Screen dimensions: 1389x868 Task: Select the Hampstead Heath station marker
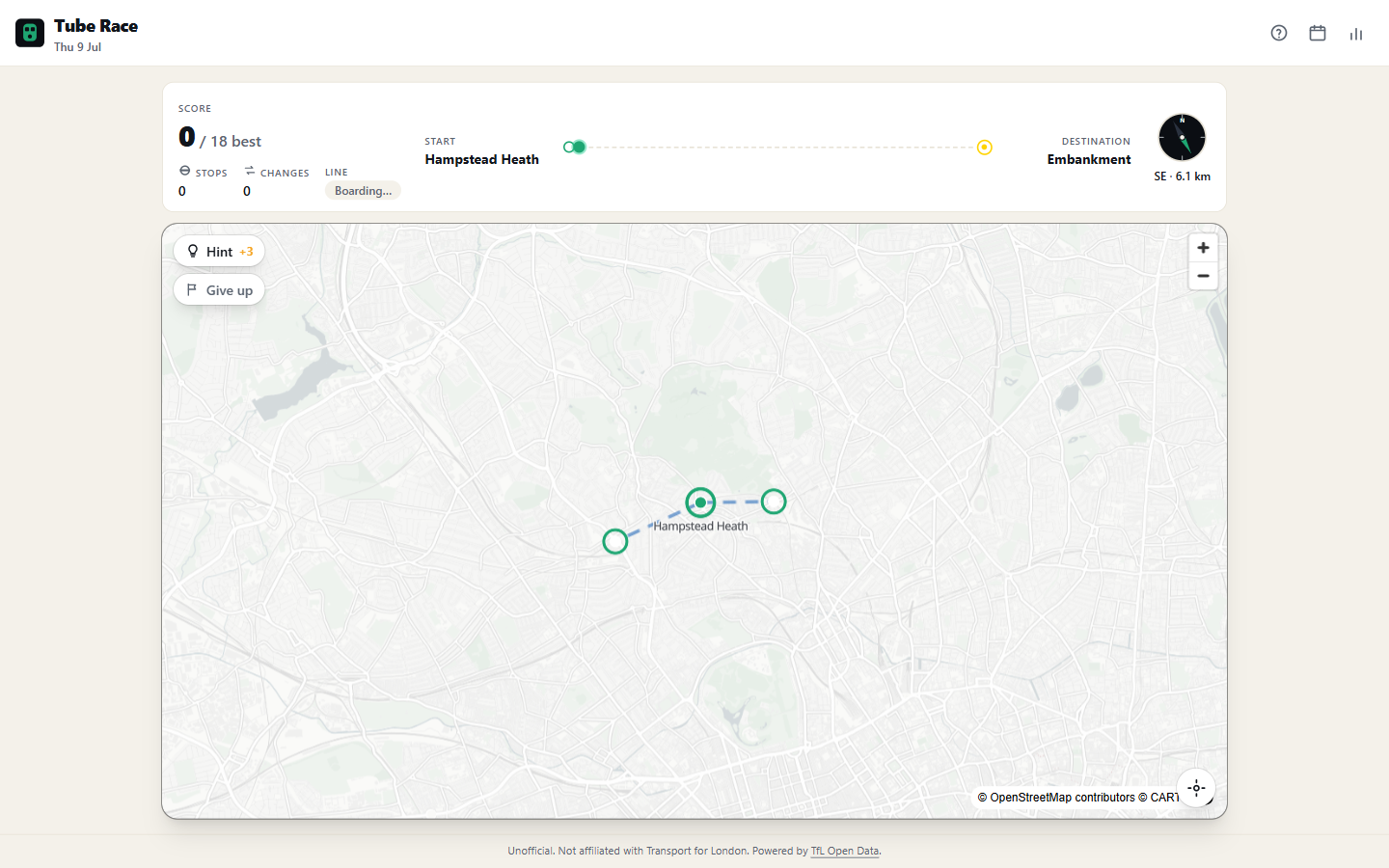[x=700, y=502]
